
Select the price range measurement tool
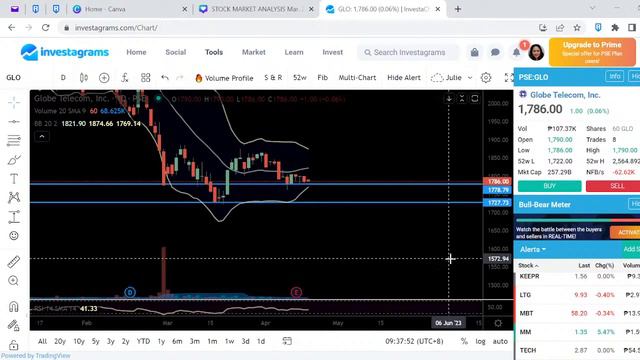click(x=14, y=217)
